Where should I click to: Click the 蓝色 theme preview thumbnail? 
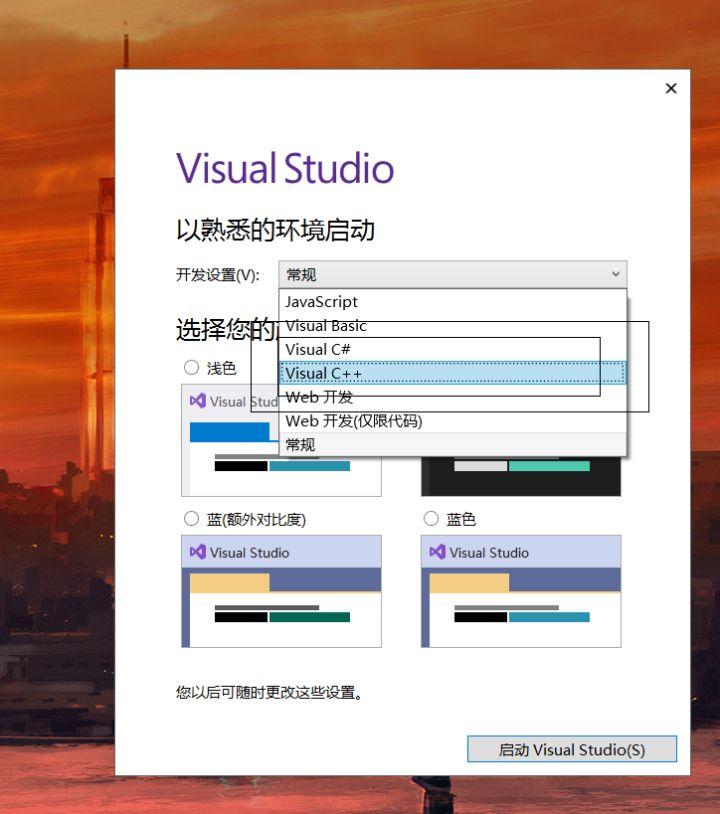(x=521, y=591)
